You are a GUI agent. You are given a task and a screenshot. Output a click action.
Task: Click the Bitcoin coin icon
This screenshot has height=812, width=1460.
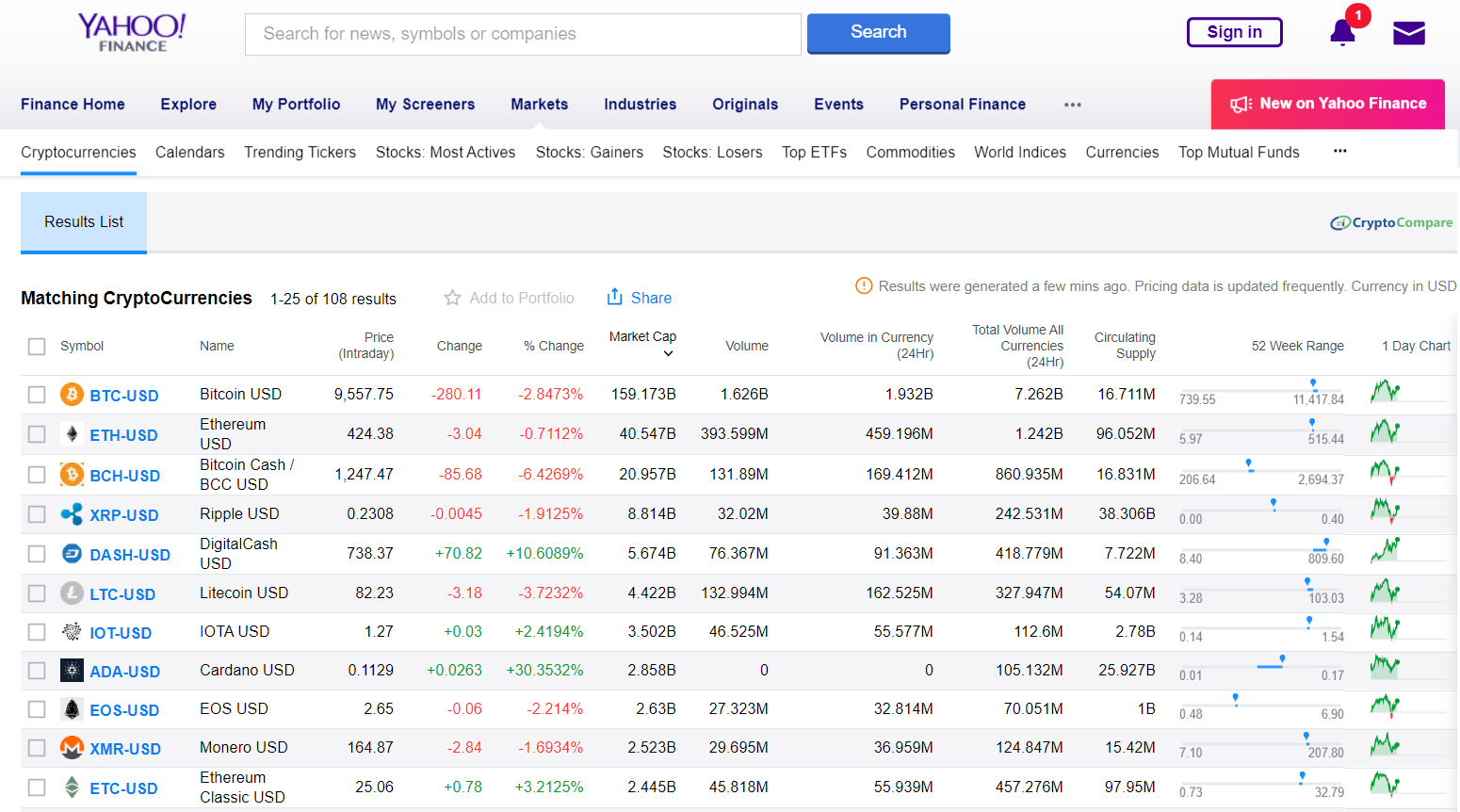(72, 395)
